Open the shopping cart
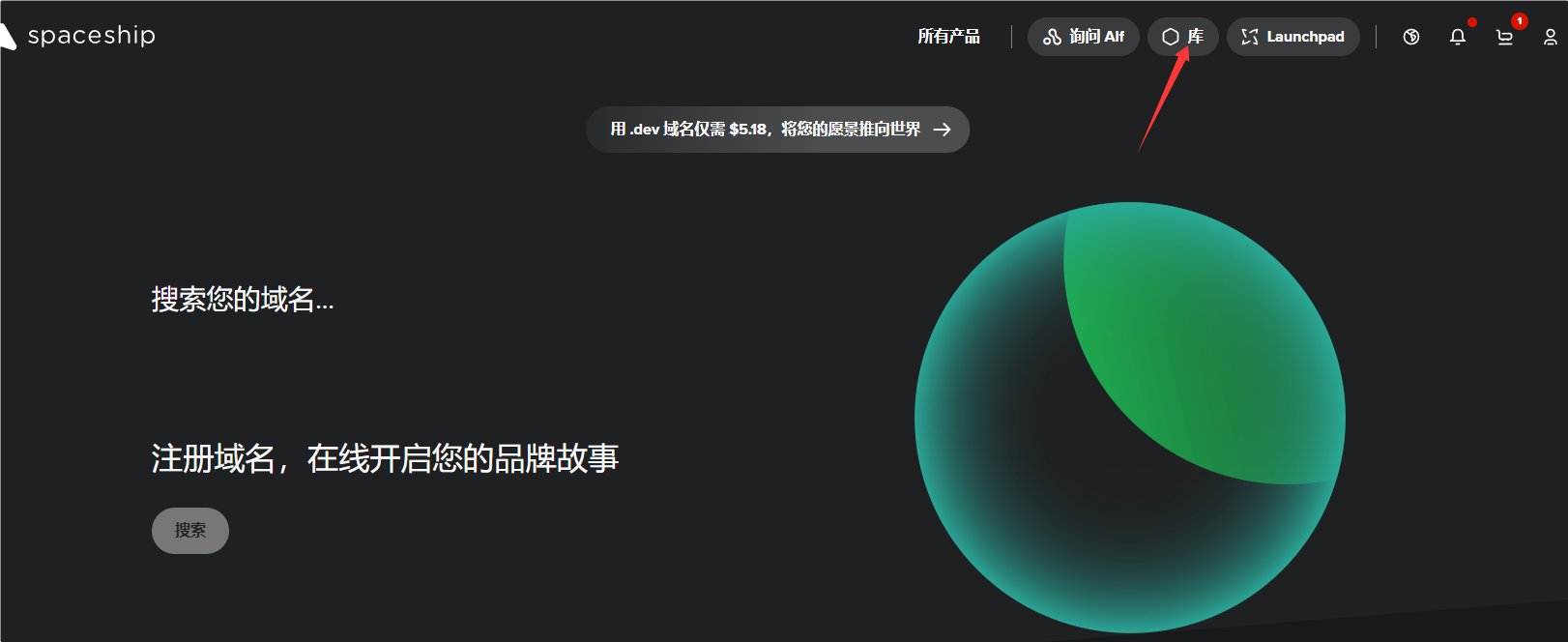This screenshot has height=642, width=1568. tap(1504, 38)
